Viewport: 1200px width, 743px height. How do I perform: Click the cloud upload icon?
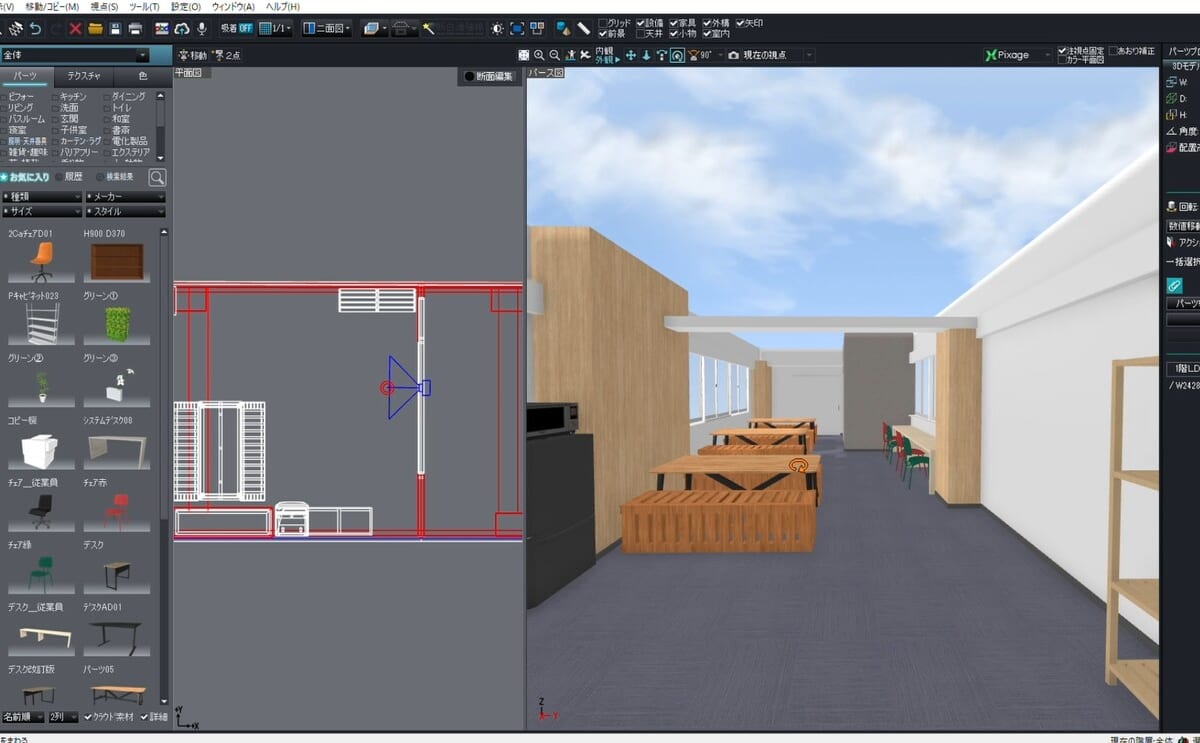coord(182,28)
